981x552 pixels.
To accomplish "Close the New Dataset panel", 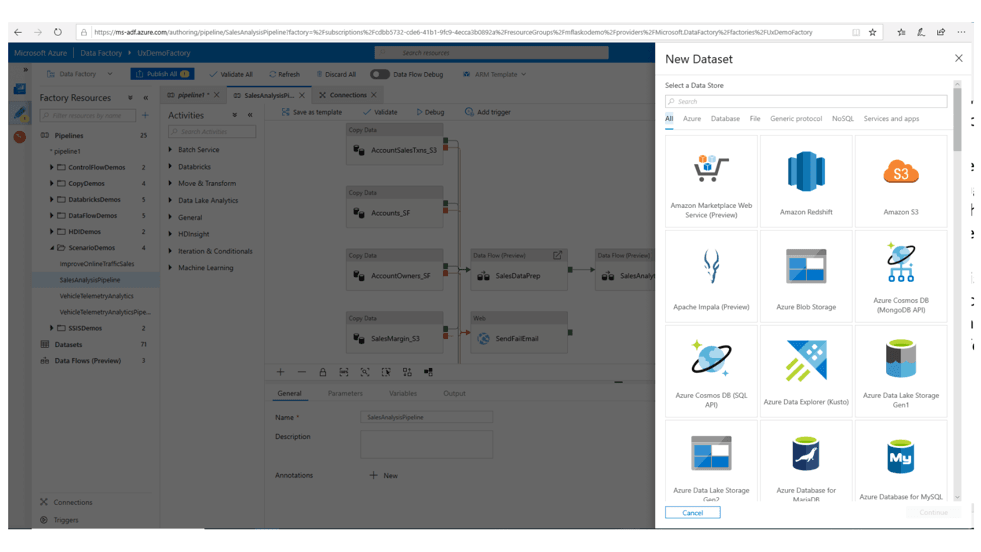I will point(958,58).
